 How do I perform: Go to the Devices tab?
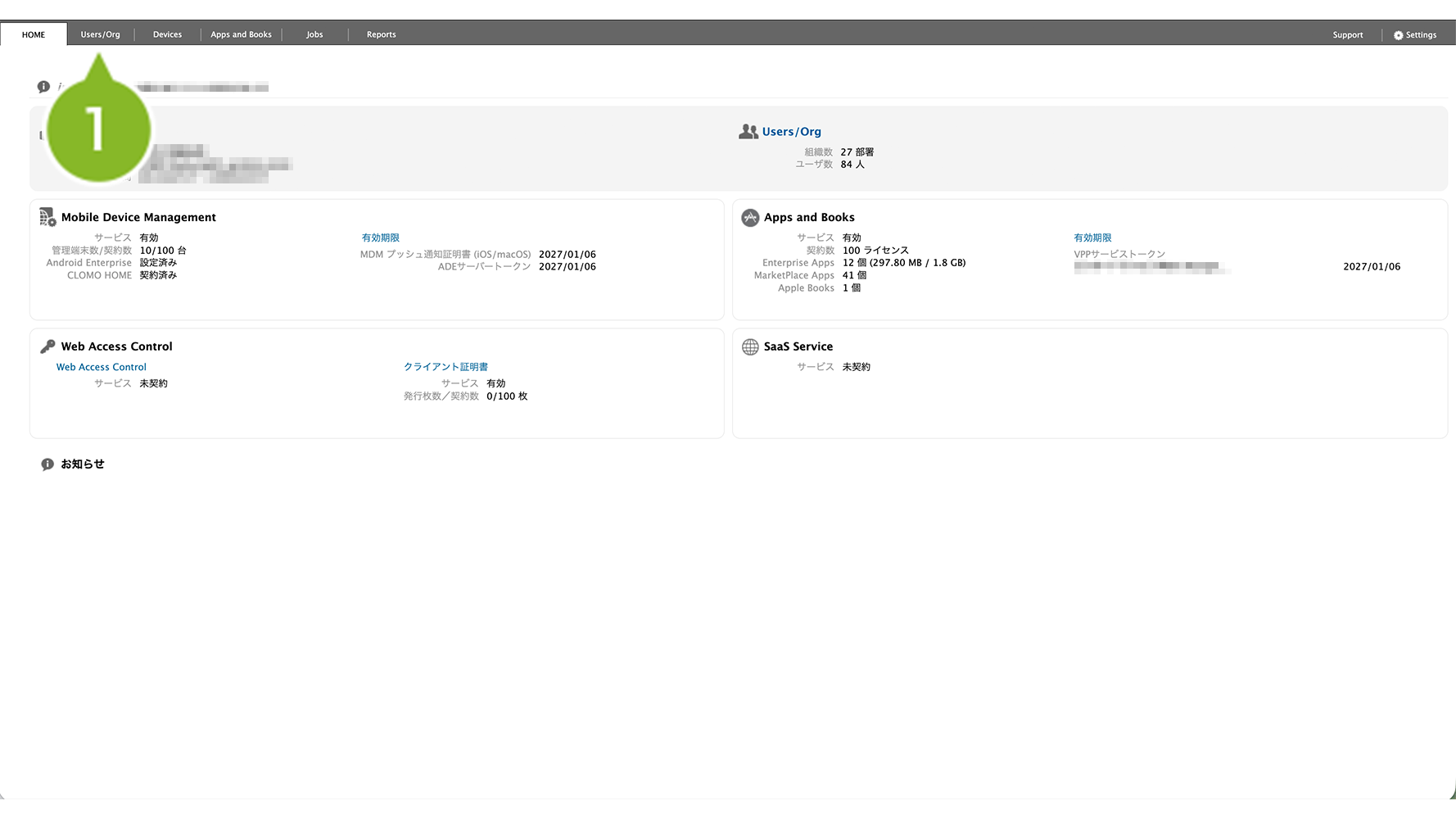tap(167, 34)
